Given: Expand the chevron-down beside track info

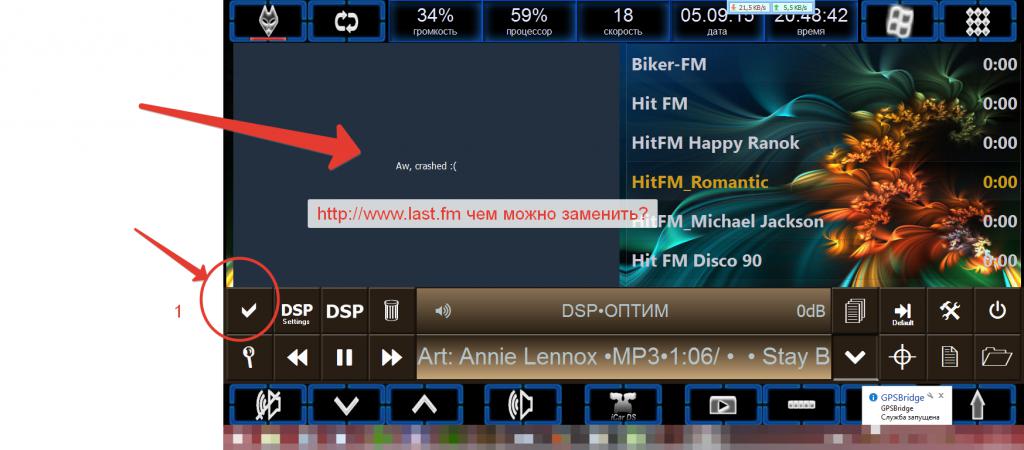Looking at the screenshot, I should [855, 357].
